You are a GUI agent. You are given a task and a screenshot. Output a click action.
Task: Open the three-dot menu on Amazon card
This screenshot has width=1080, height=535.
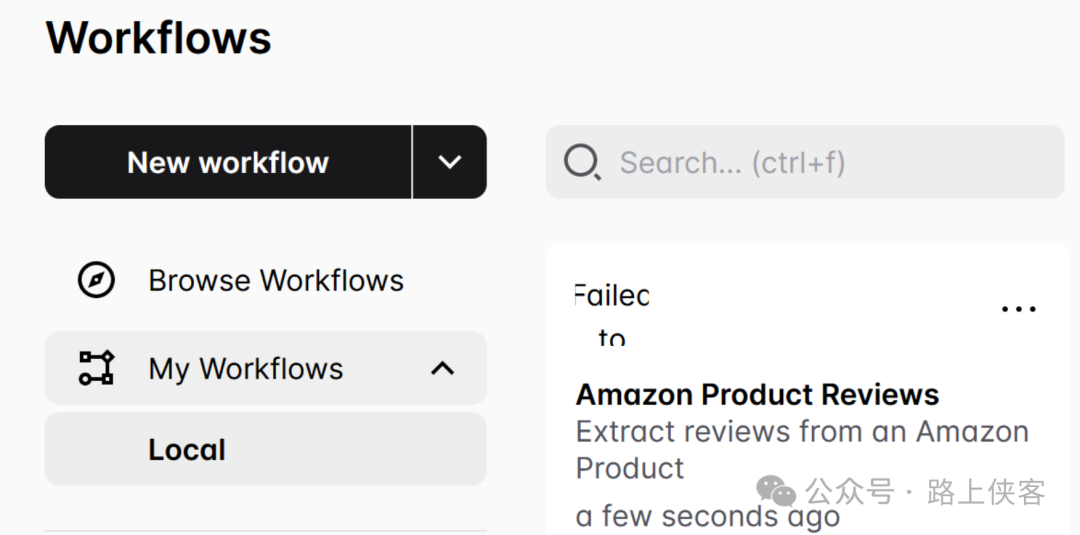[1018, 309]
